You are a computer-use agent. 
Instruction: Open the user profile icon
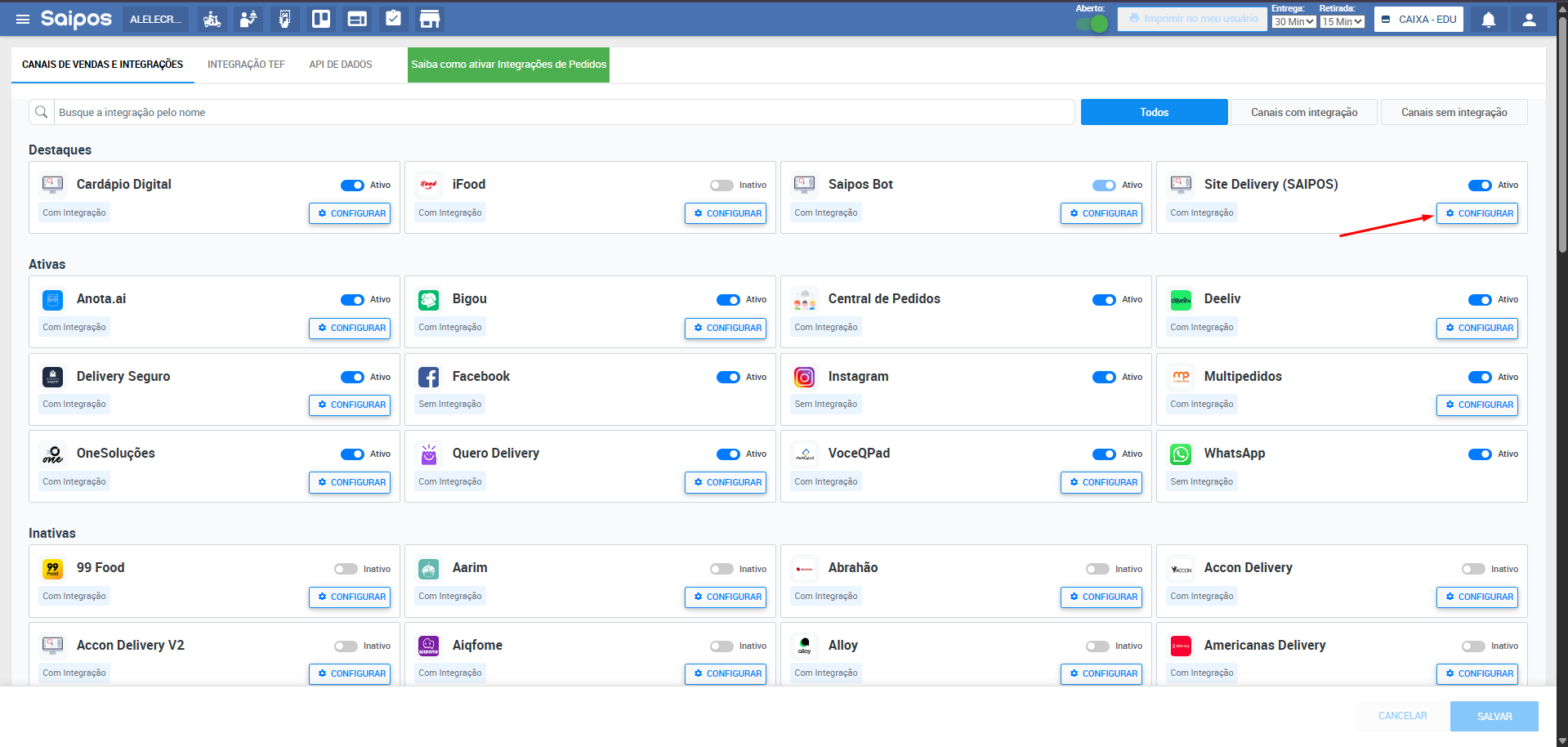1528,20
